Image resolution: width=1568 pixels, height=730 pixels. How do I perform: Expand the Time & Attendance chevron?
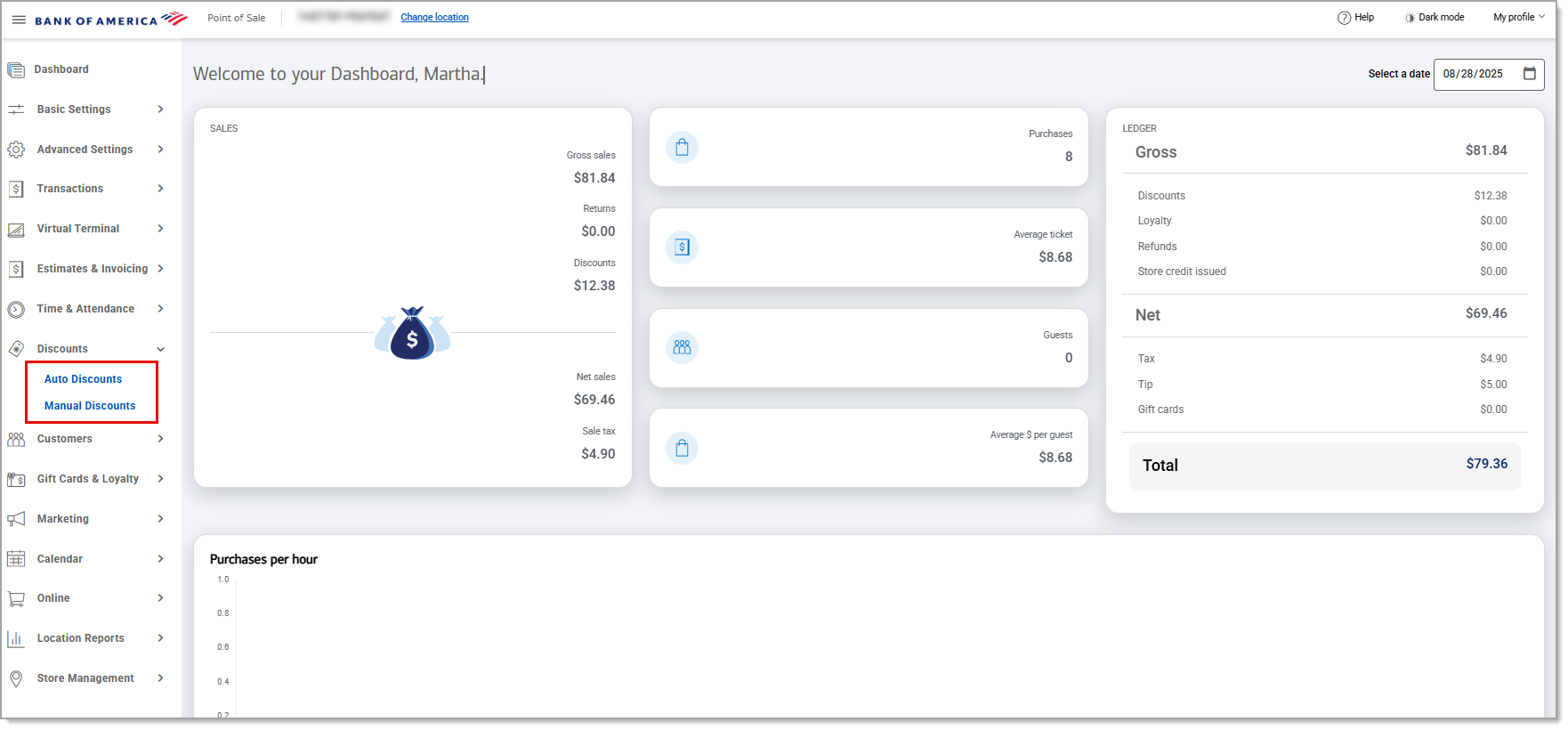coord(161,309)
